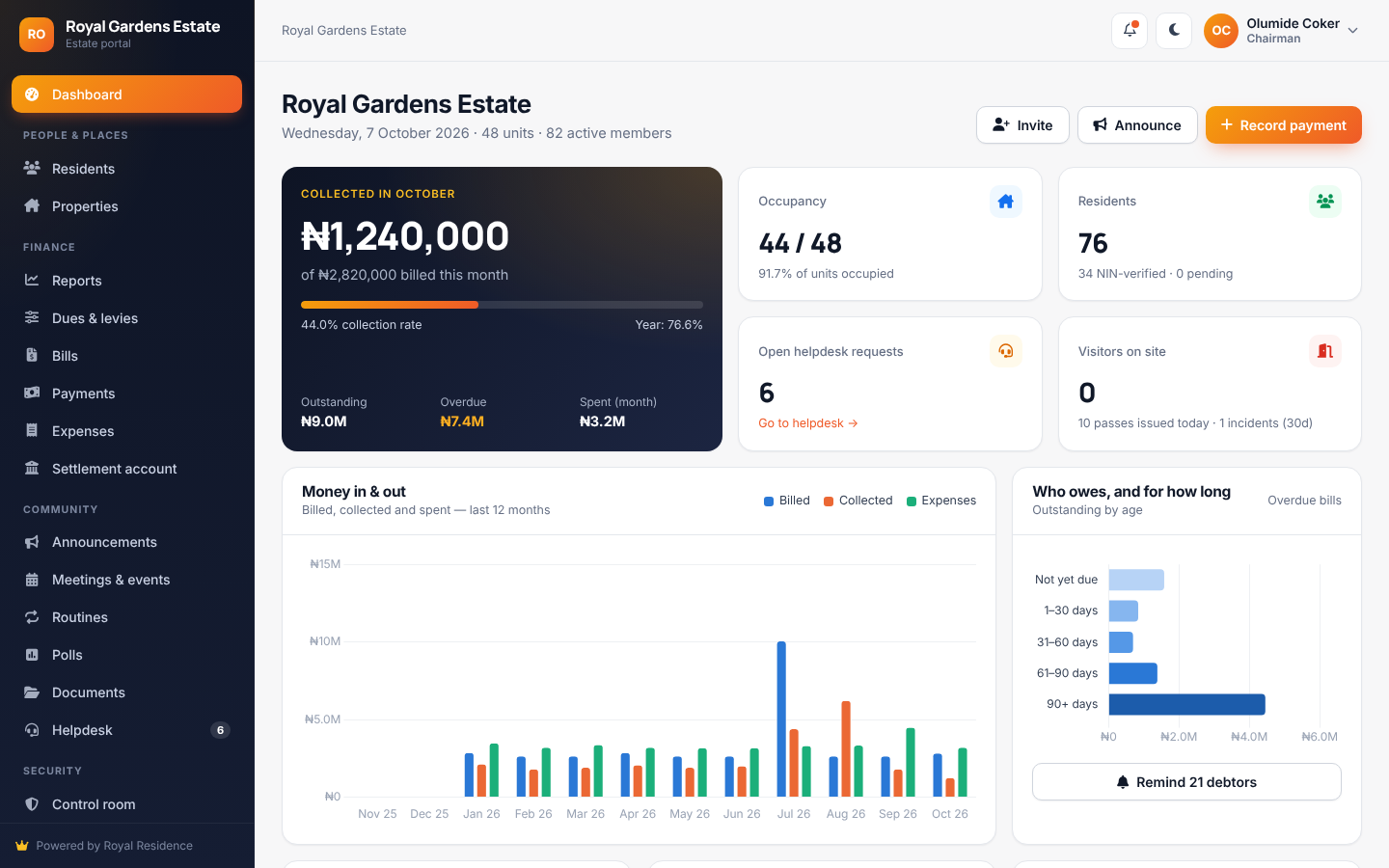This screenshot has height=868, width=1389.
Task: Click the Bills invoice icon
Action: click(32, 356)
